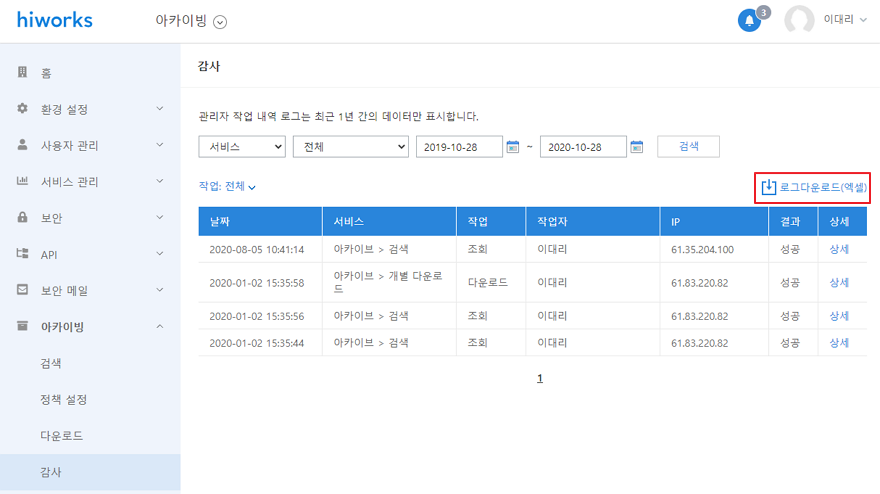880x494 pixels.
Task: Open the 서비스 select box
Action: (x=242, y=147)
